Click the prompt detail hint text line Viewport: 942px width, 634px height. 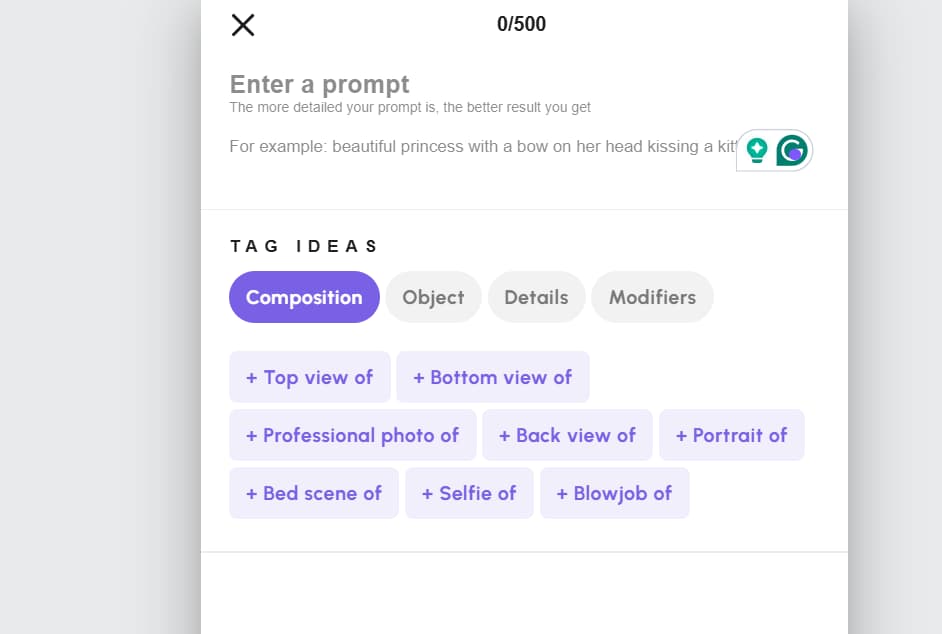tap(410, 108)
